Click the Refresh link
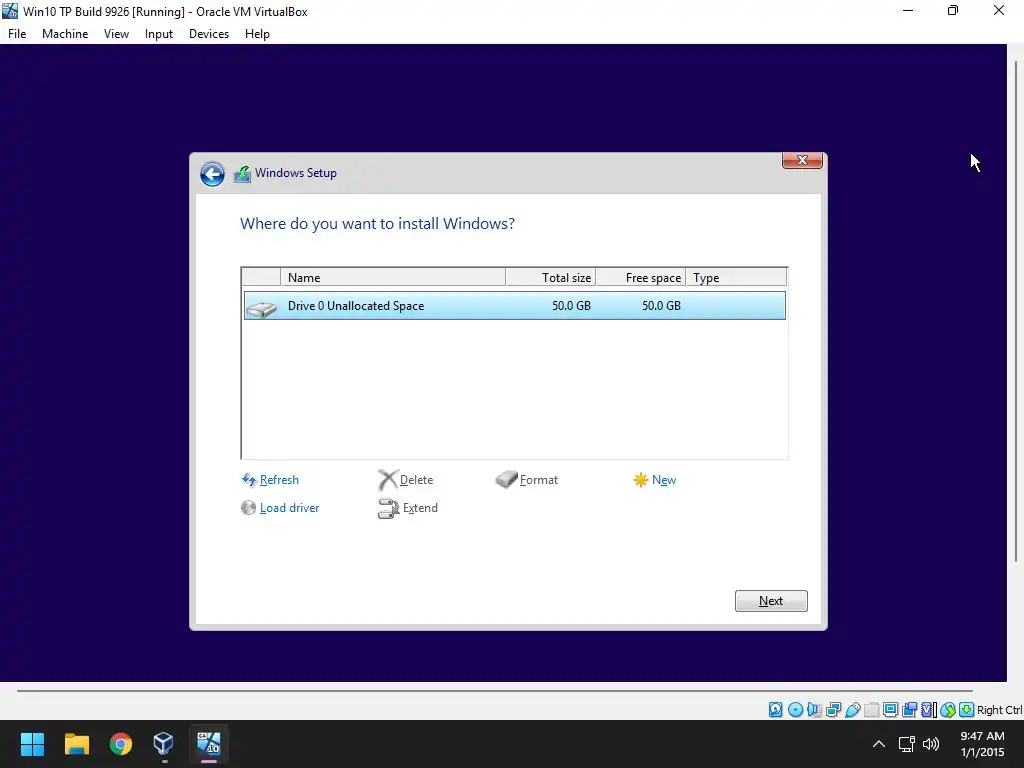 (x=279, y=480)
